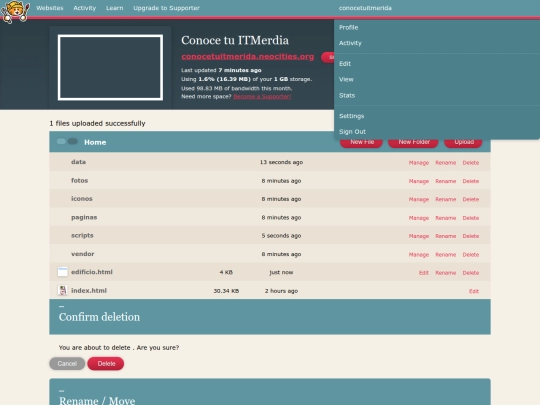540x405 pixels.
Task: Delete the fotos folder
Action: click(471, 181)
